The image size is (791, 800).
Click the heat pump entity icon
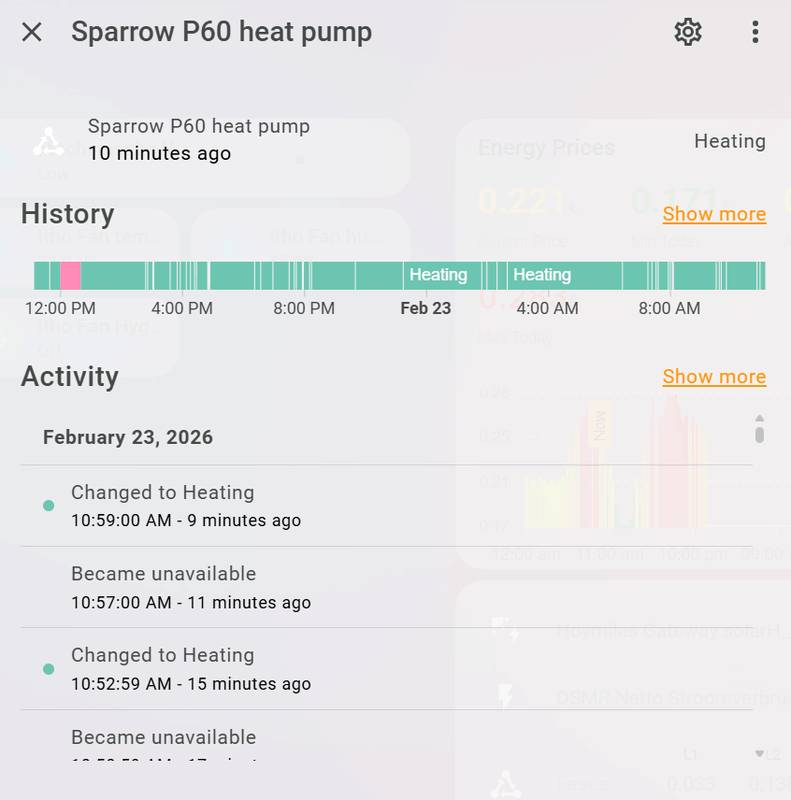point(48,141)
